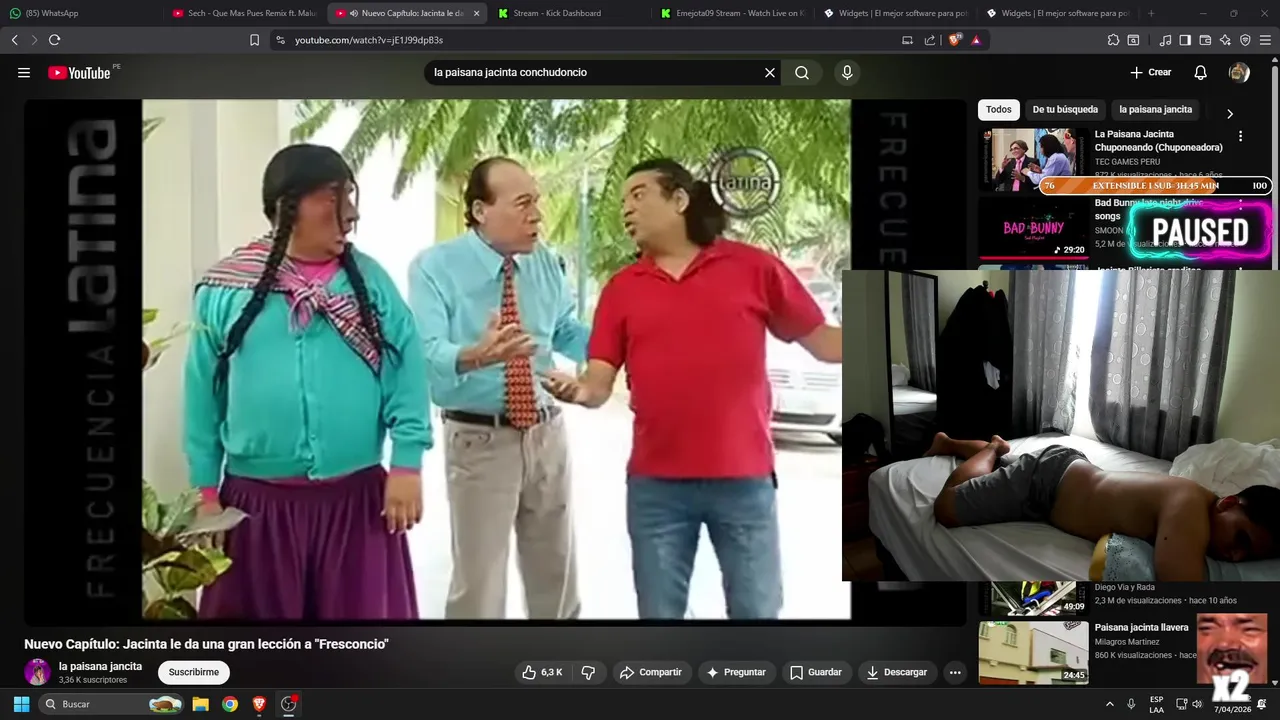Click the taskbar Buscar search box
Screen dimensions: 1280x720
pos(113,704)
